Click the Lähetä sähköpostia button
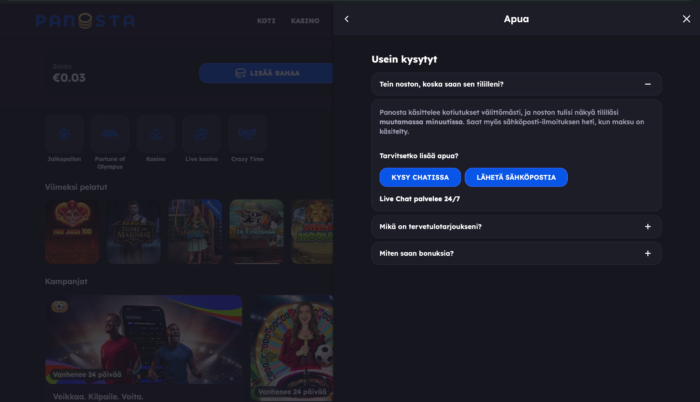This screenshot has height=402, width=700. point(516,177)
